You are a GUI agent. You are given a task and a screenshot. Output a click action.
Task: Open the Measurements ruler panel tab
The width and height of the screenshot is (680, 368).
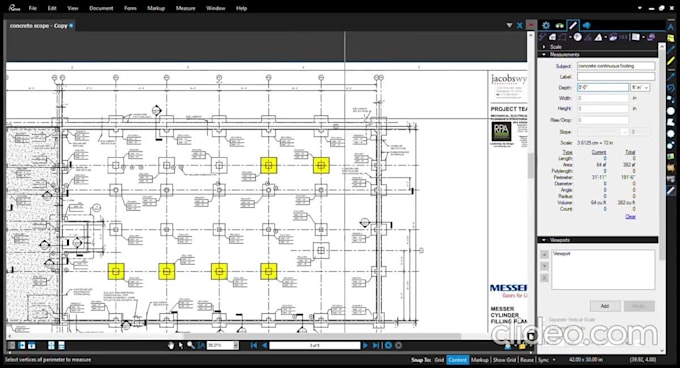pyautogui.click(x=573, y=26)
